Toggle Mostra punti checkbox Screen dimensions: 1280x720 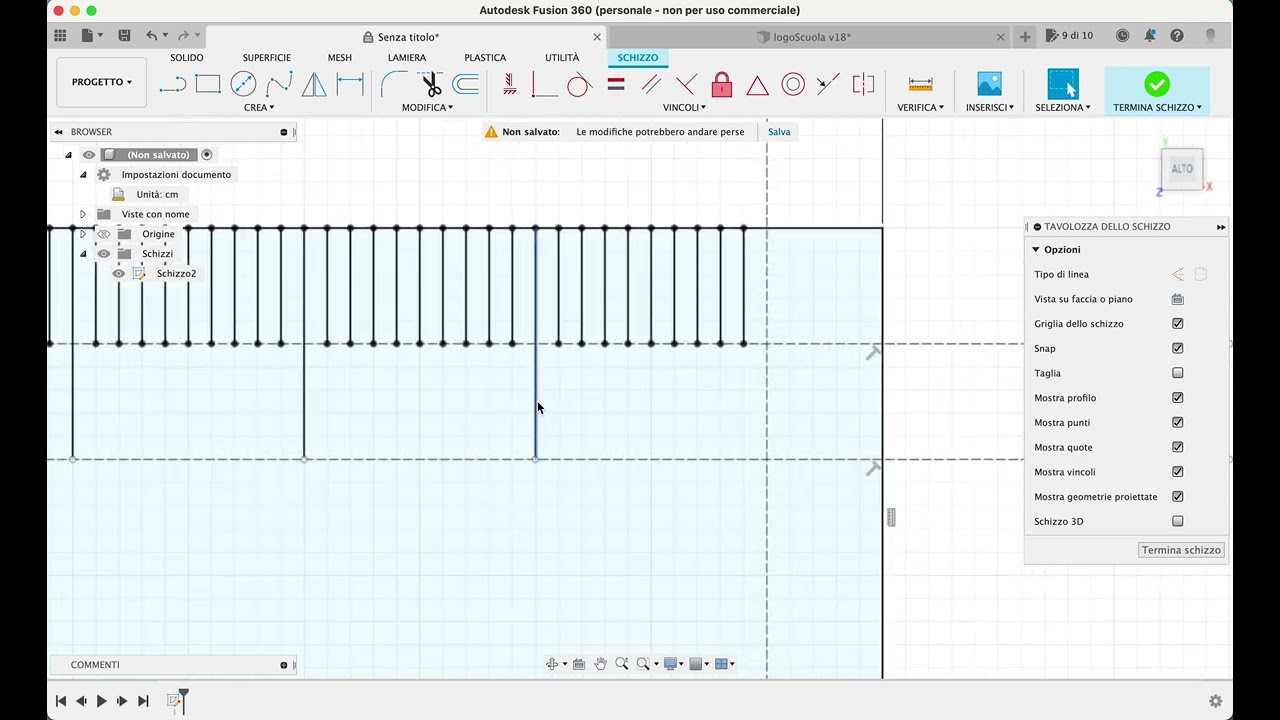[1178, 423]
